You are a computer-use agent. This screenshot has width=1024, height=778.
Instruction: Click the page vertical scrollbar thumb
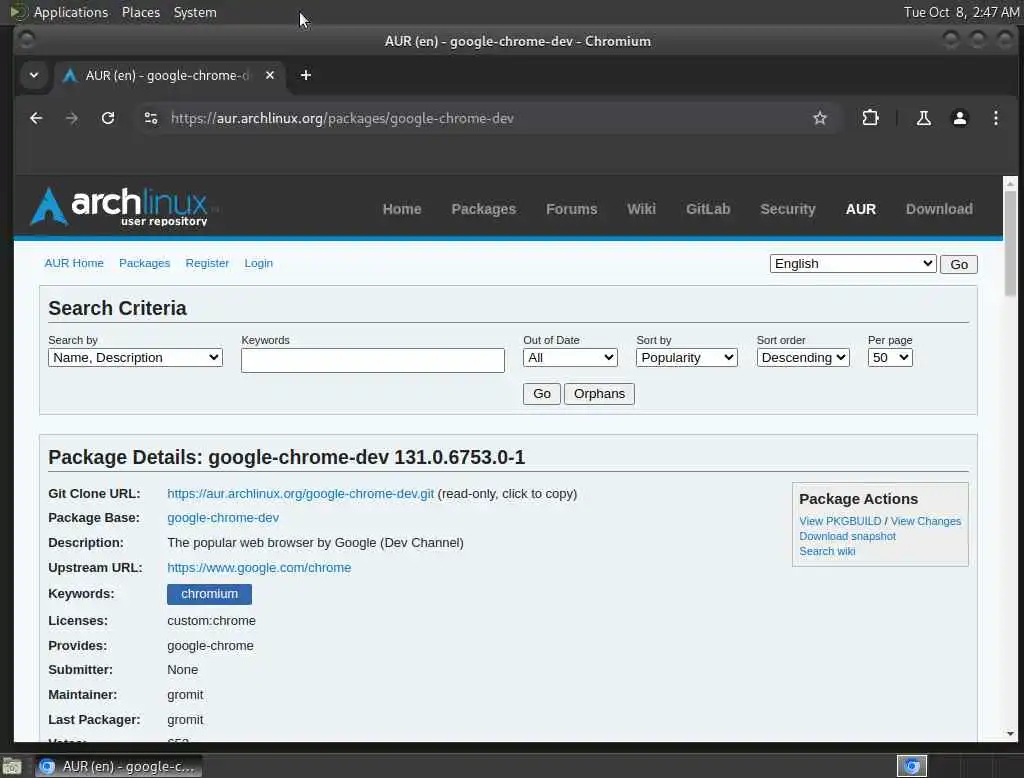(1010, 243)
